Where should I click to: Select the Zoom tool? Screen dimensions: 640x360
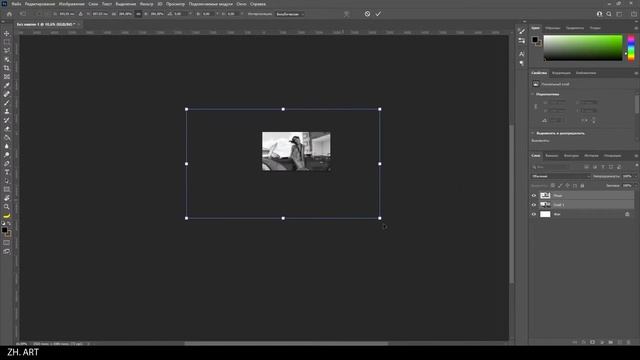(7, 207)
